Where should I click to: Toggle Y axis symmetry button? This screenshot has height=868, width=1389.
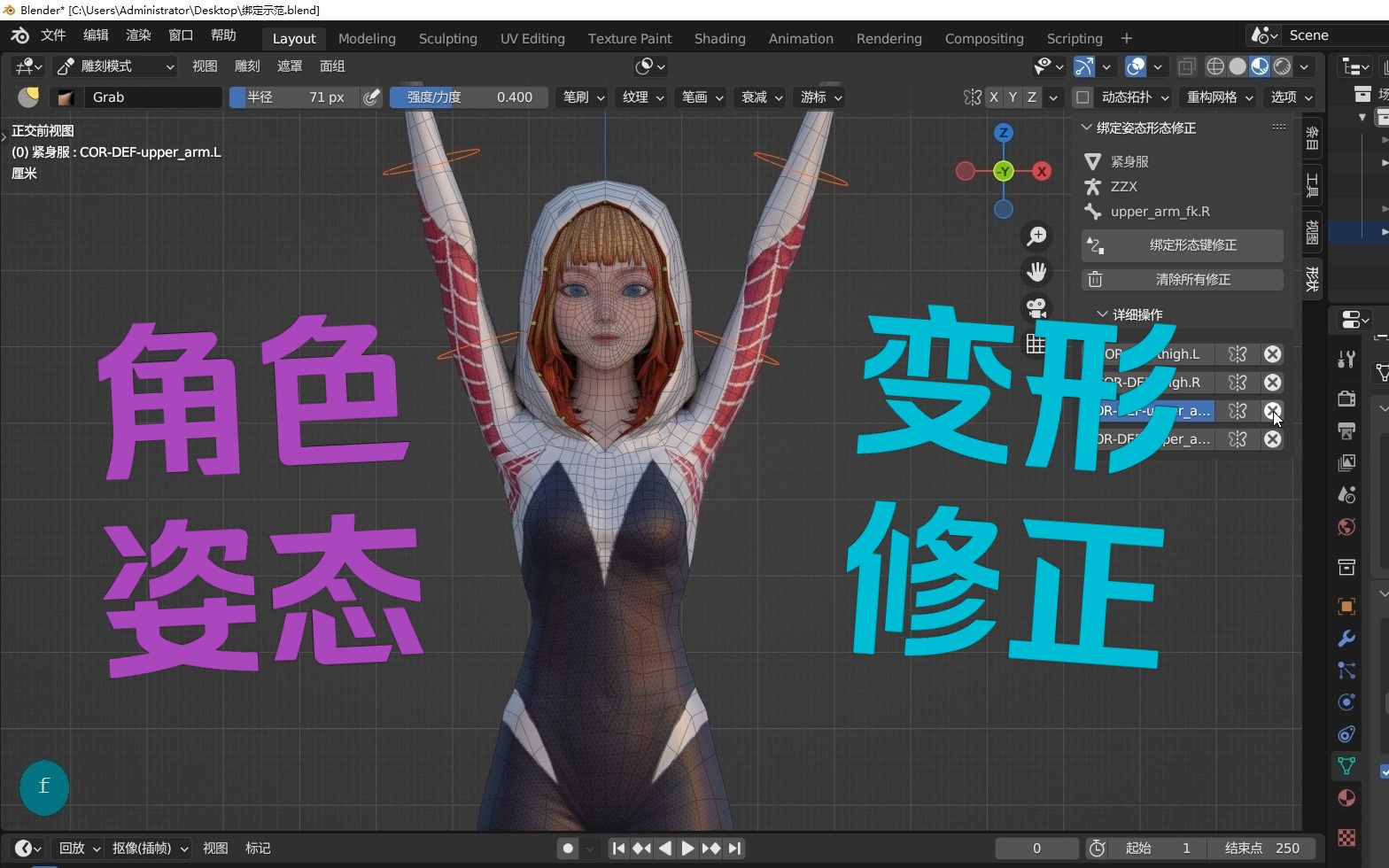coord(1013,97)
